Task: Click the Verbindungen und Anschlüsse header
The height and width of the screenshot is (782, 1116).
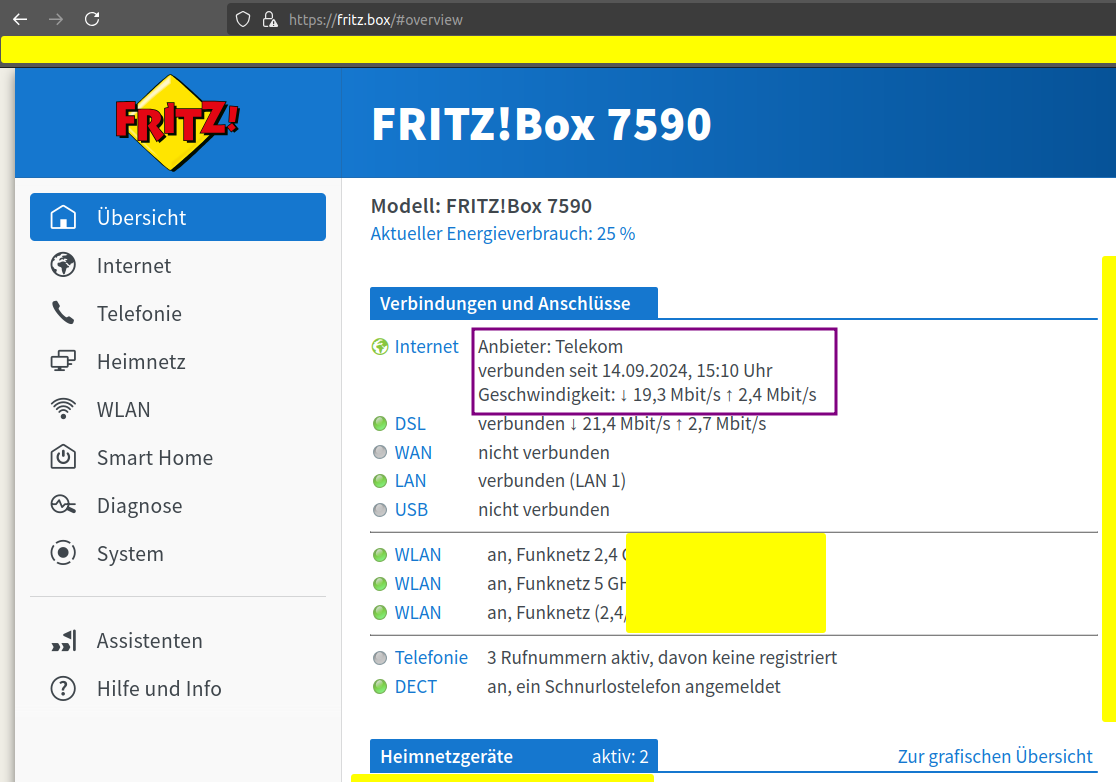Action: click(514, 303)
